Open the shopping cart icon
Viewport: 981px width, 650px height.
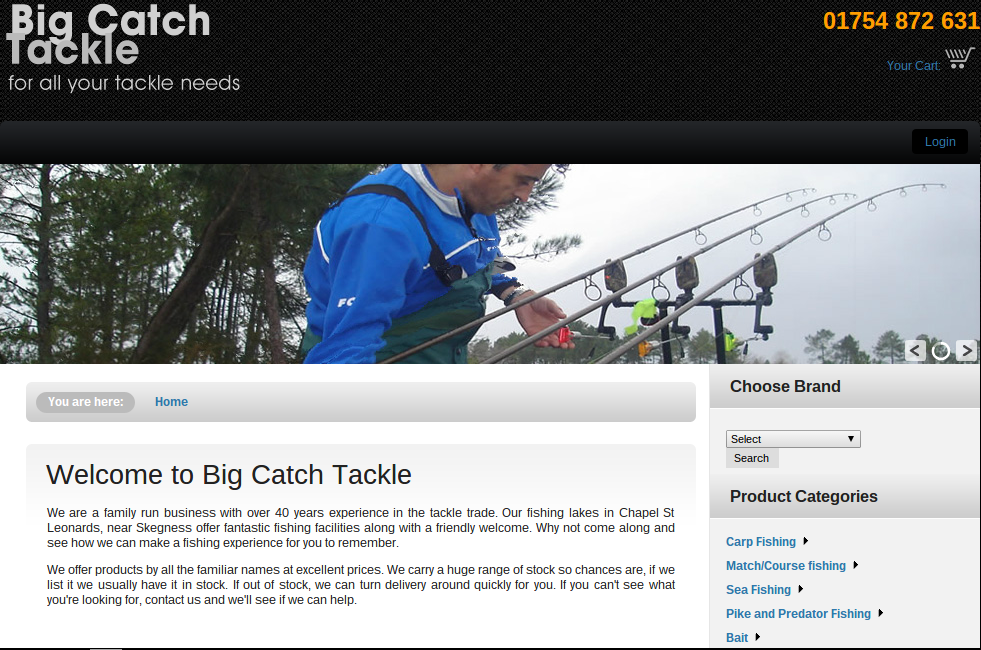click(960, 58)
